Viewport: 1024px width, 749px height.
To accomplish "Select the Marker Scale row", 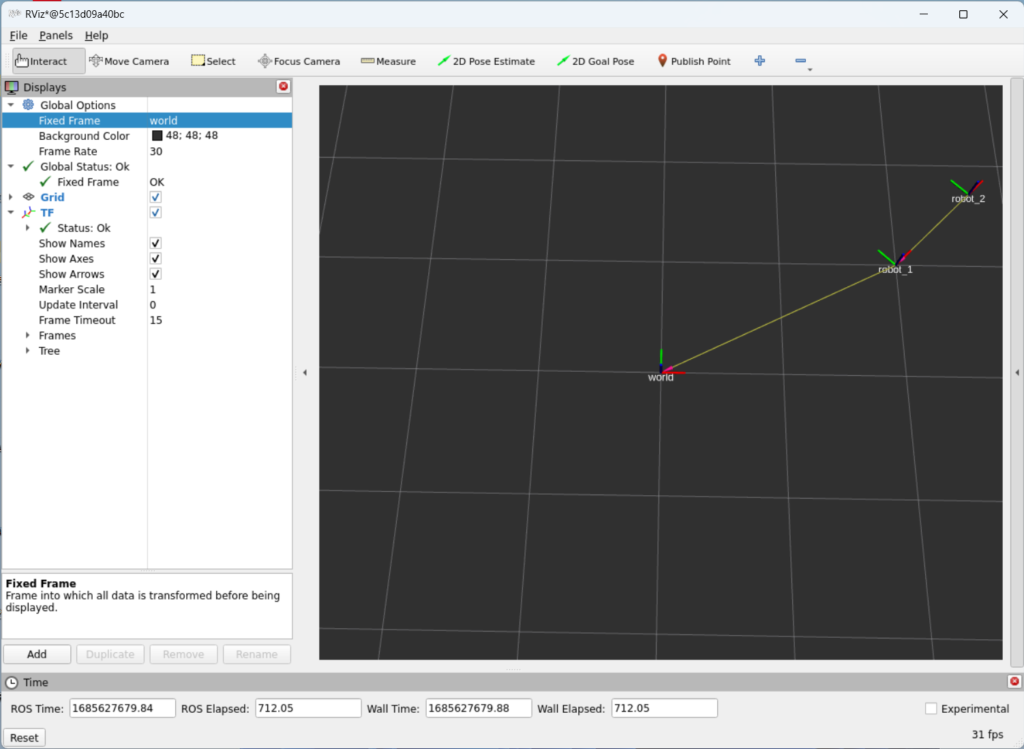I will click(148, 289).
